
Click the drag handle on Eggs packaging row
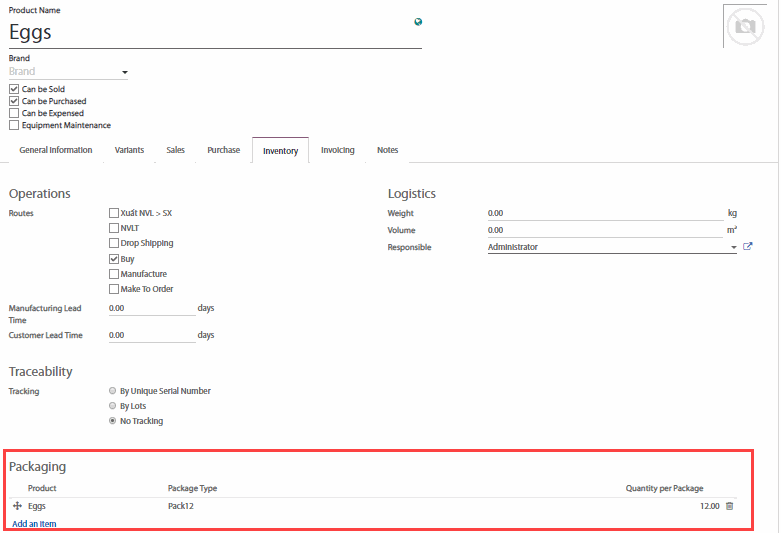[x=17, y=506]
